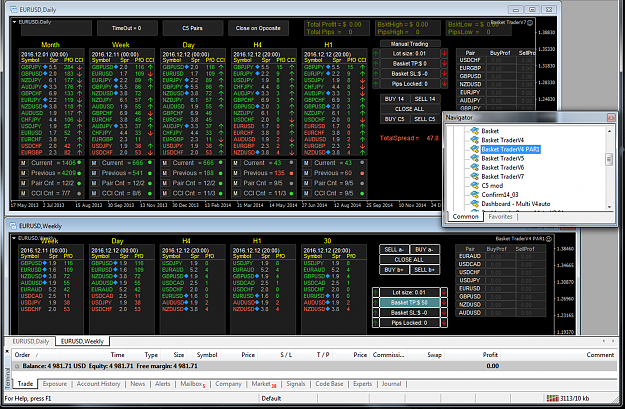Image resolution: width=625 pixels, height=409 pixels.
Task: Increase Lot size green arrow in Weekly chart
Action: pyautogui.click(x=375, y=292)
